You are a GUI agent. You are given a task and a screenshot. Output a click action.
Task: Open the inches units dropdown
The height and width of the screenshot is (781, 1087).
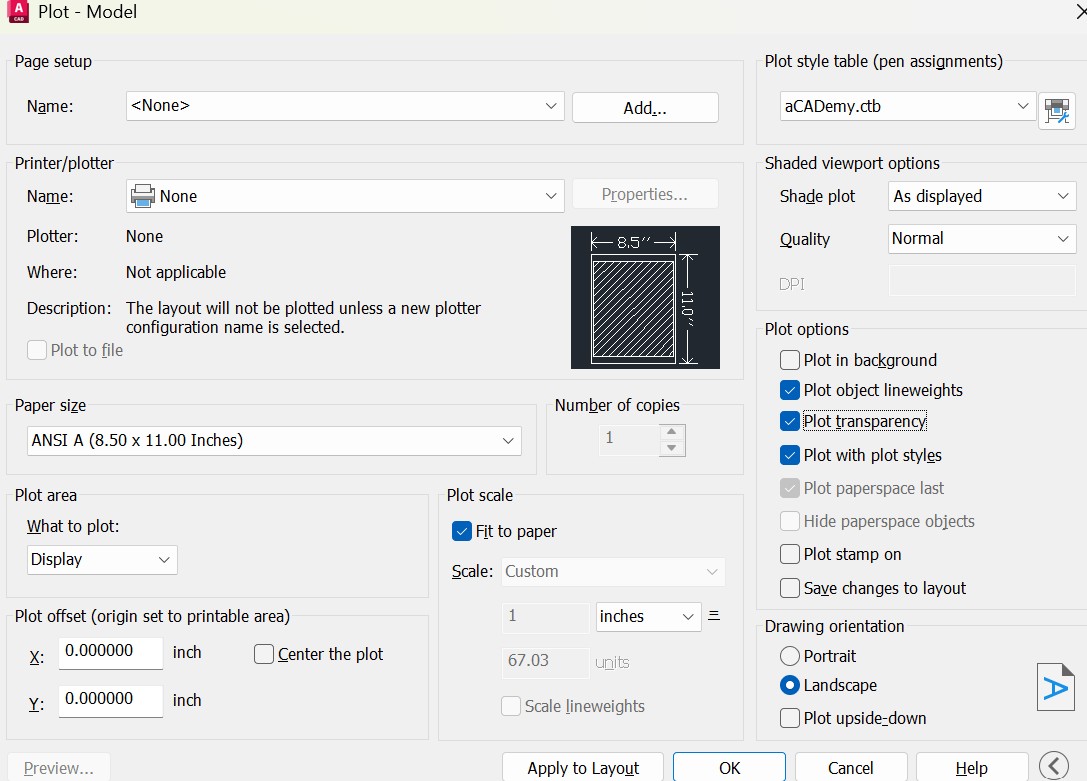(648, 617)
